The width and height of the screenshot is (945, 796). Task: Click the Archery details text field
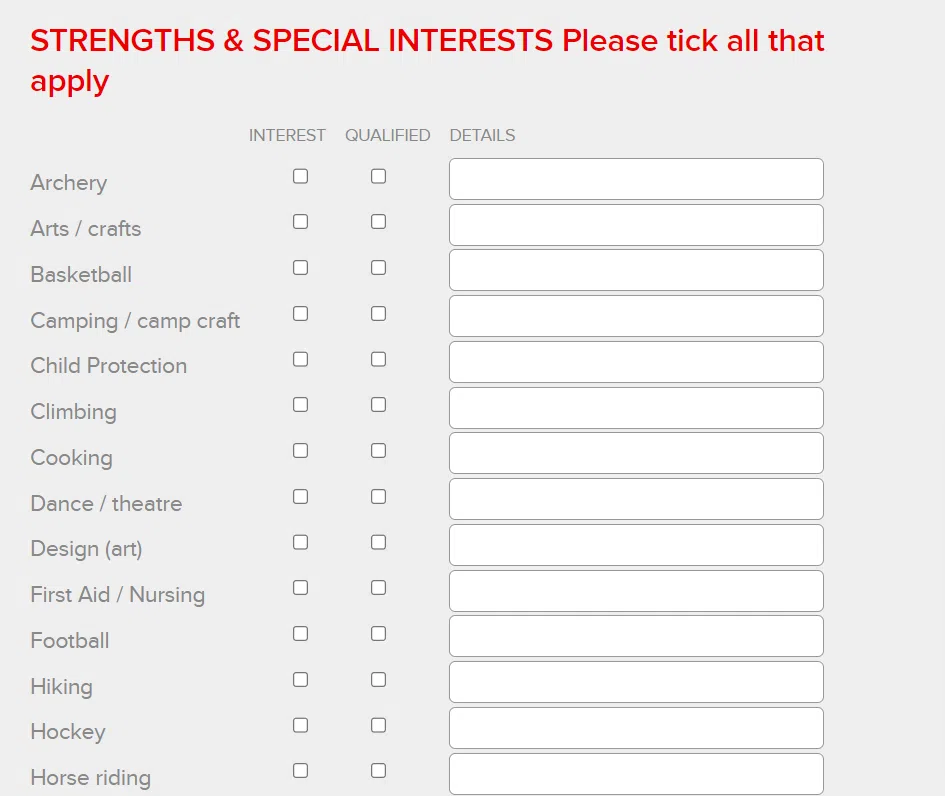point(636,179)
